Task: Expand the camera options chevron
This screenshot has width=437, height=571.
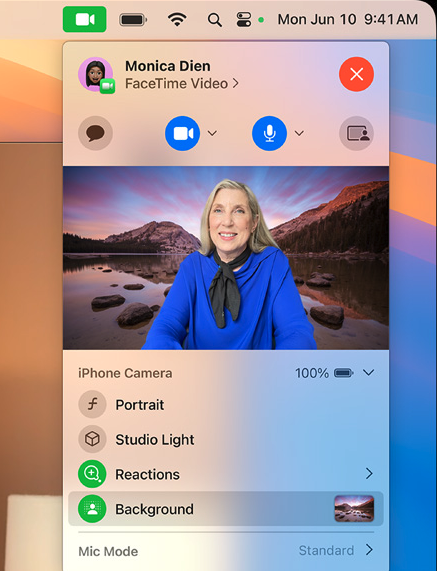Action: click(x=212, y=133)
